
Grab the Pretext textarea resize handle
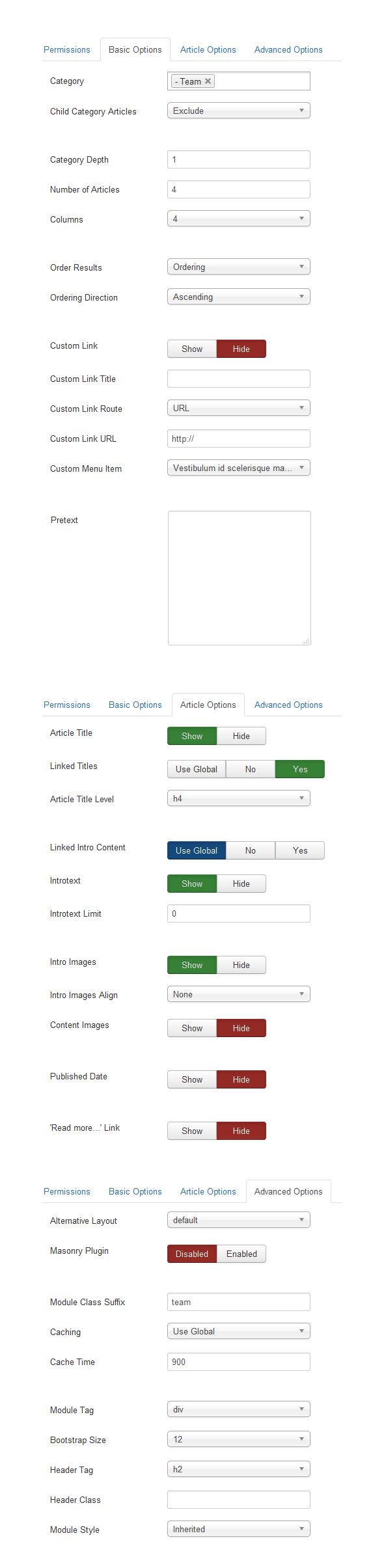pos(306,641)
